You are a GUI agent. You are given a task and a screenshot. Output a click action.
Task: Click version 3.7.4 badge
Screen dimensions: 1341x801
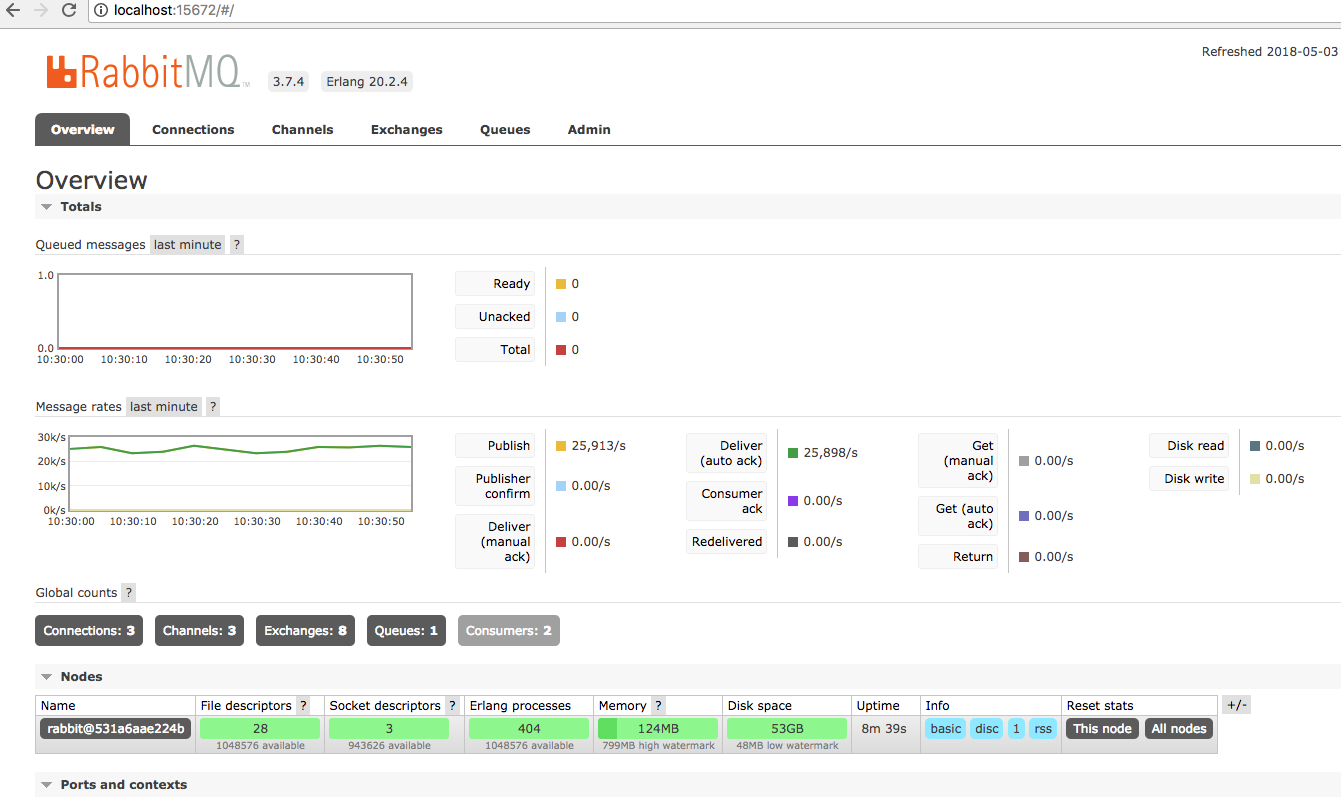288,82
